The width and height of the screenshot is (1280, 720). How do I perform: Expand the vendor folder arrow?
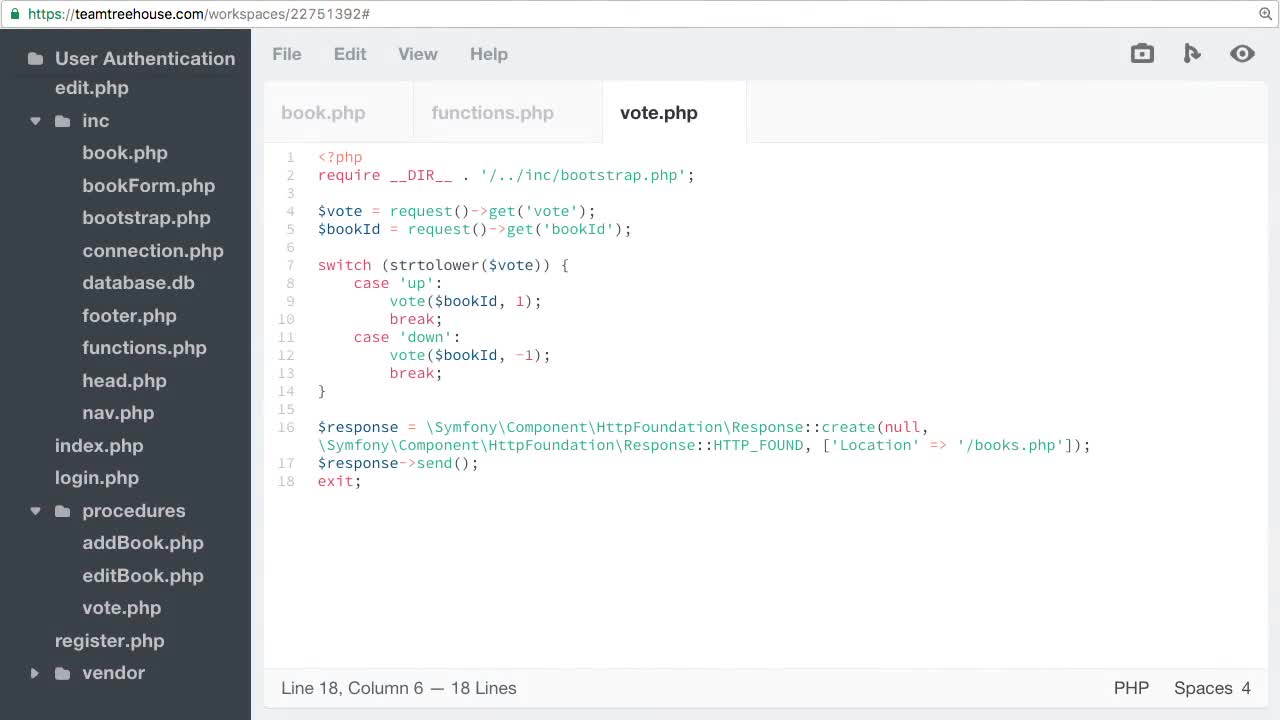tap(35, 673)
